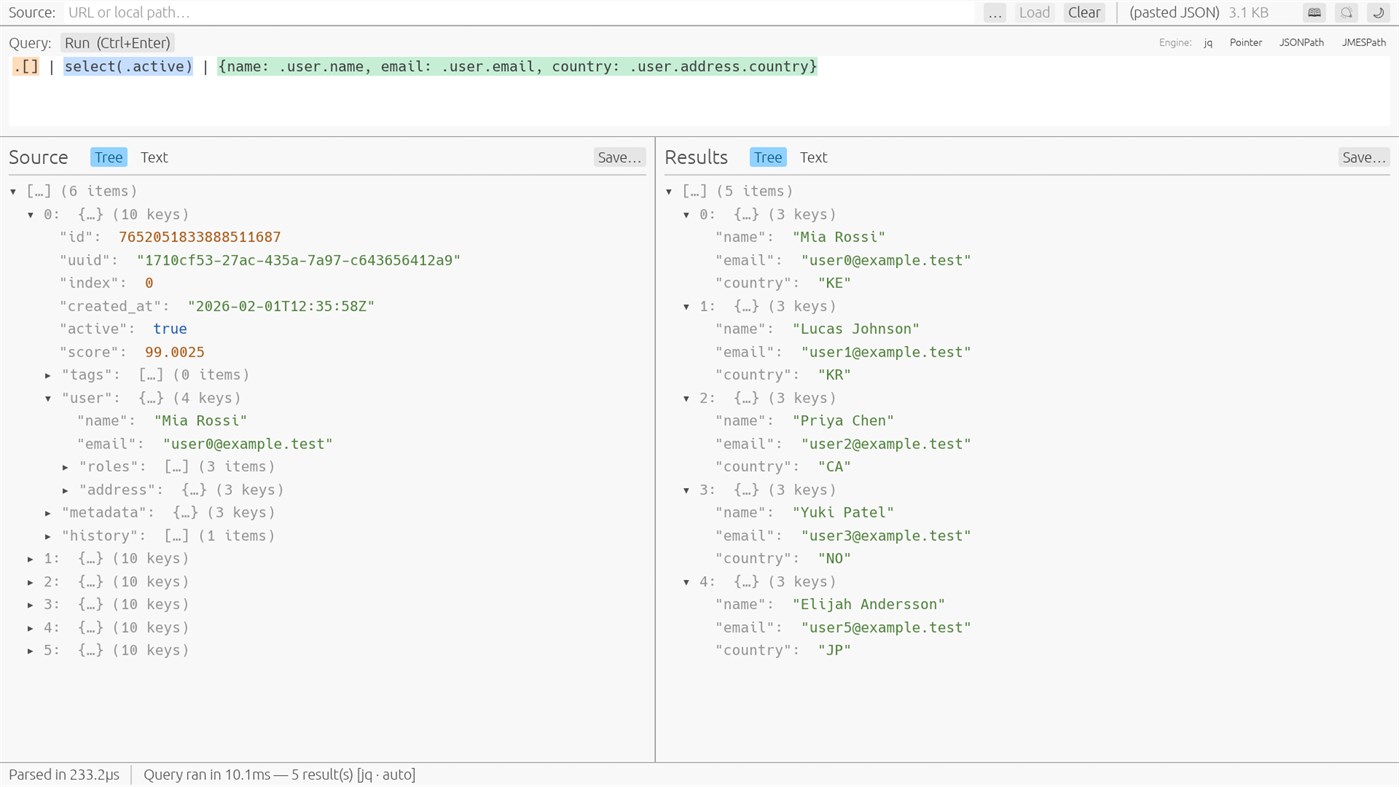Switch Results panel to Tree view

point(768,157)
